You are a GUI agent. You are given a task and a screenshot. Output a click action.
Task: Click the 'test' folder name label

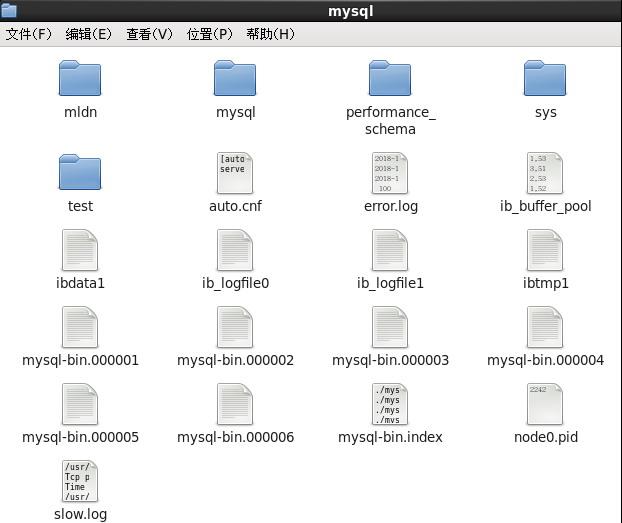[81, 206]
